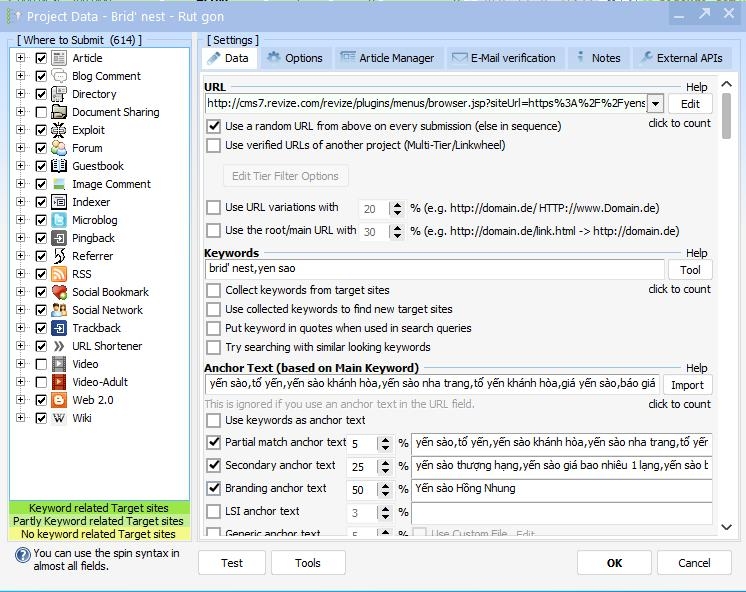Click the Wiki category icon

point(59,418)
